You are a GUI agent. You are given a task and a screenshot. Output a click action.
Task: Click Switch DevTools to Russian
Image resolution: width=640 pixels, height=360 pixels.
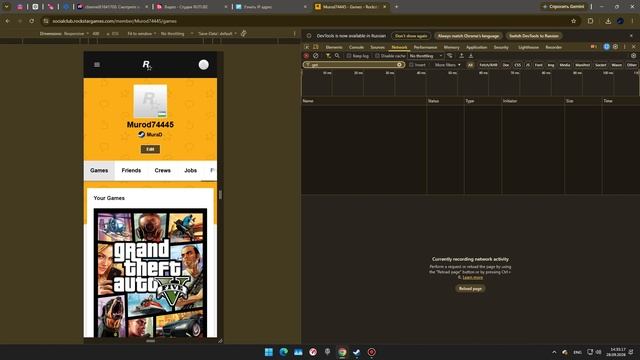(x=533, y=36)
